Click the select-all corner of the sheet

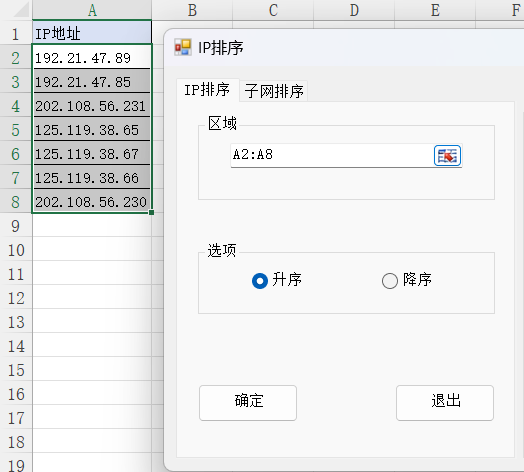coord(16,9)
